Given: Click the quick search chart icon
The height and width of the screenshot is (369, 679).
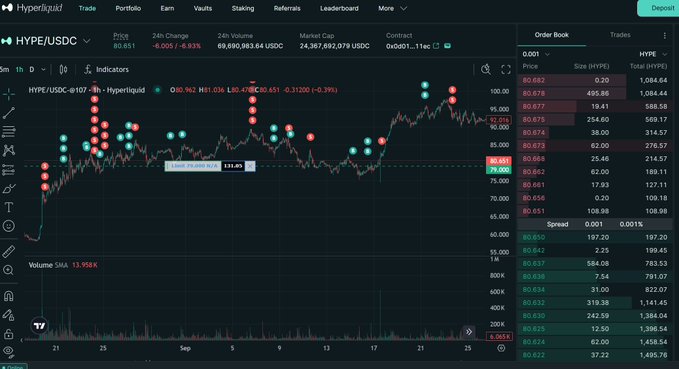Looking at the screenshot, I should pos(486,69).
